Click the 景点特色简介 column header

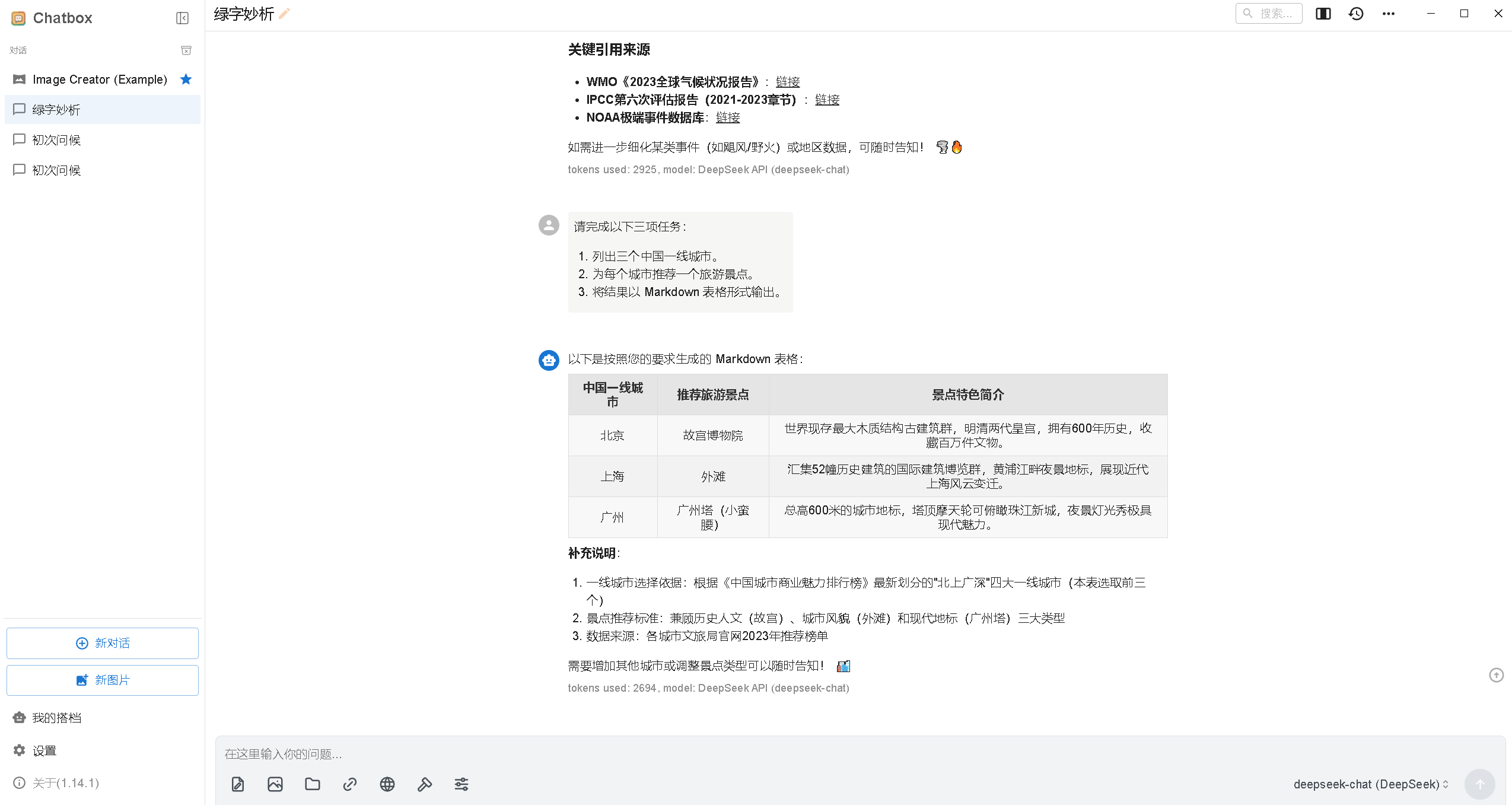click(968, 394)
